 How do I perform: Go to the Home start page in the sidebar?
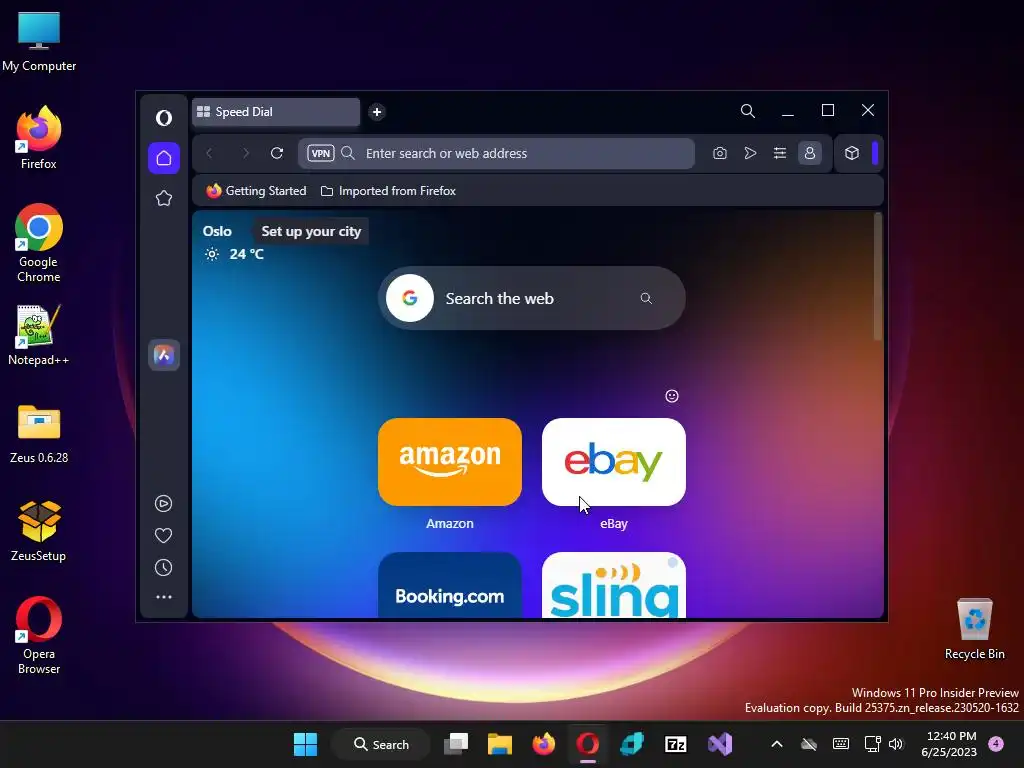(164, 158)
